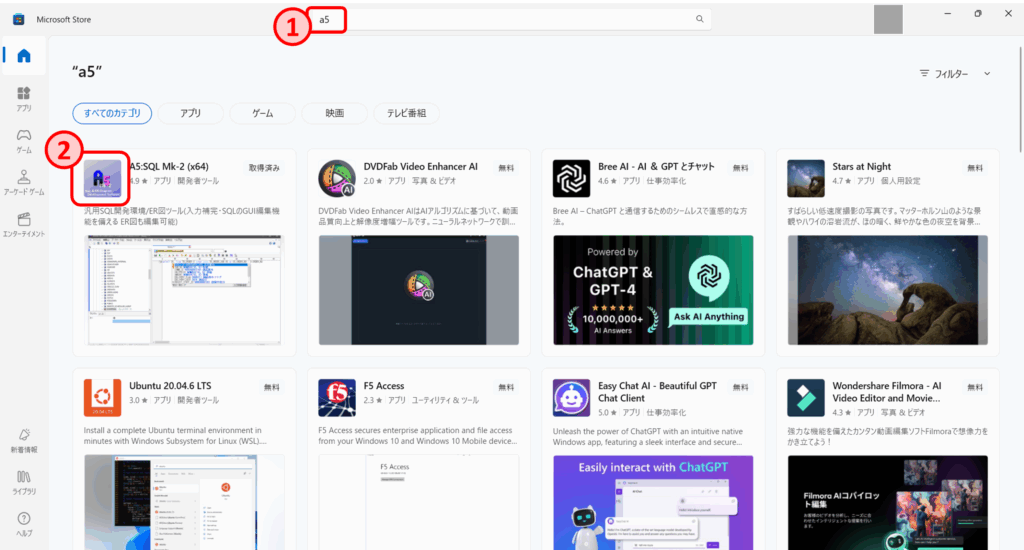Click the Wondershare Filmora app icon
The height and width of the screenshot is (550, 1024).
tap(806, 398)
